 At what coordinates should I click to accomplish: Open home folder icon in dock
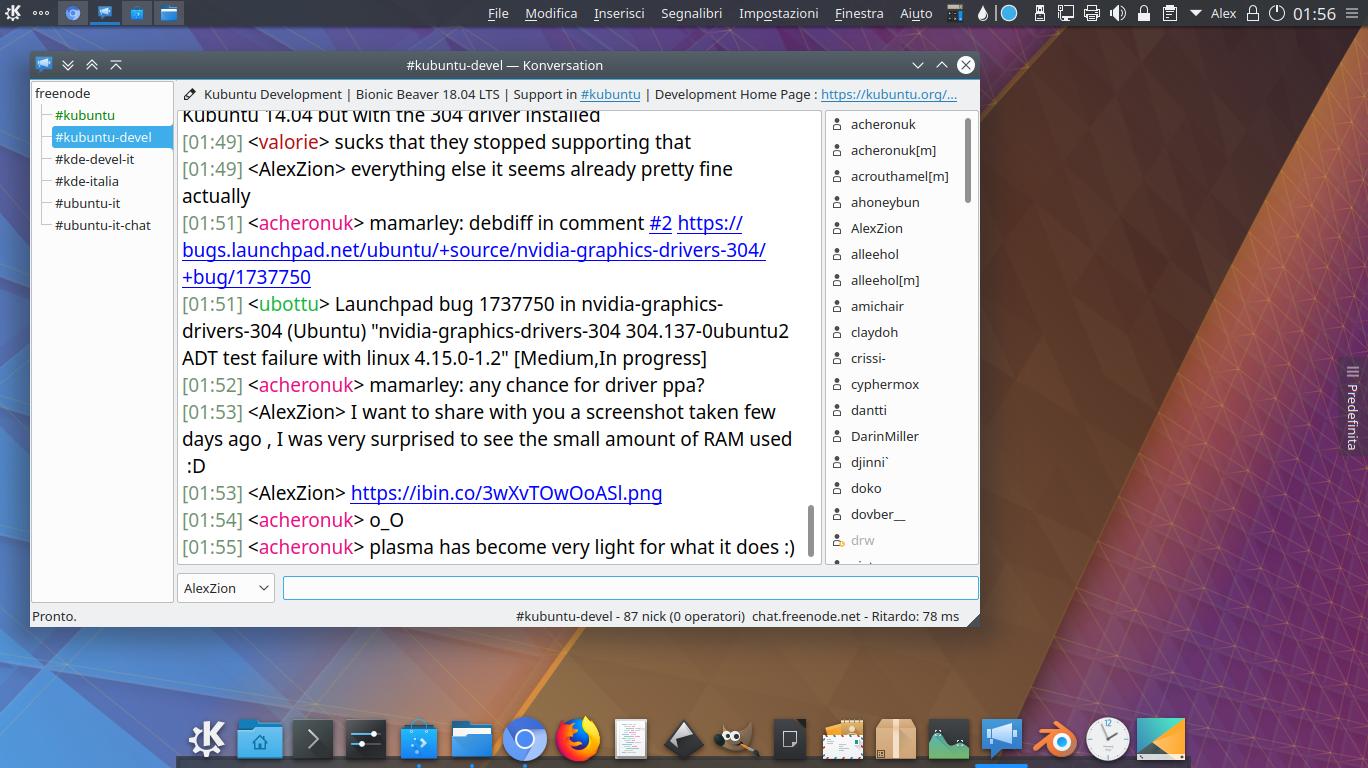[x=259, y=740]
